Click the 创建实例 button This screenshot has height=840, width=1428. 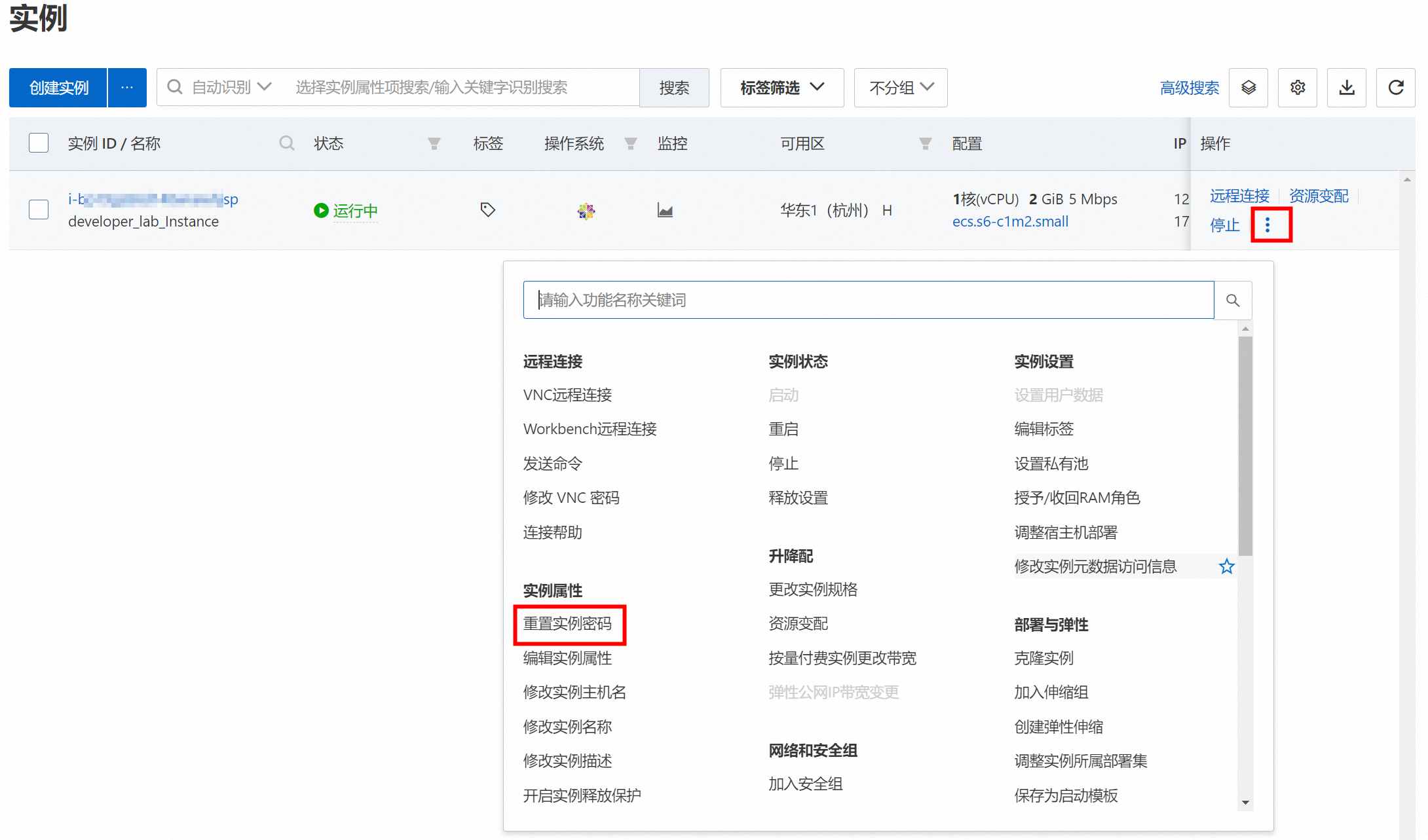click(x=58, y=87)
